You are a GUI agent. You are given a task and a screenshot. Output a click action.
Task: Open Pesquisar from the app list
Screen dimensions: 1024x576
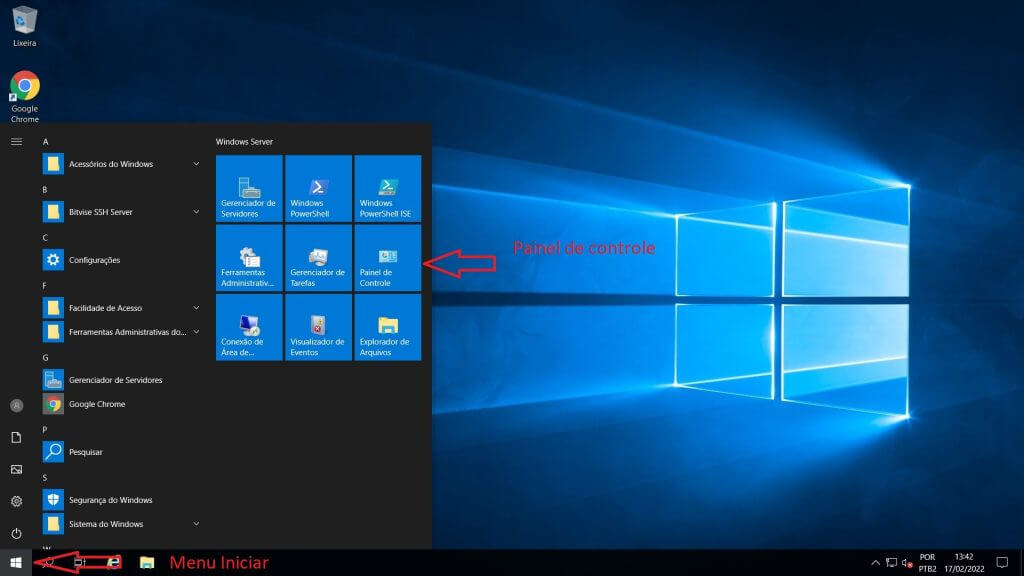(x=122, y=452)
